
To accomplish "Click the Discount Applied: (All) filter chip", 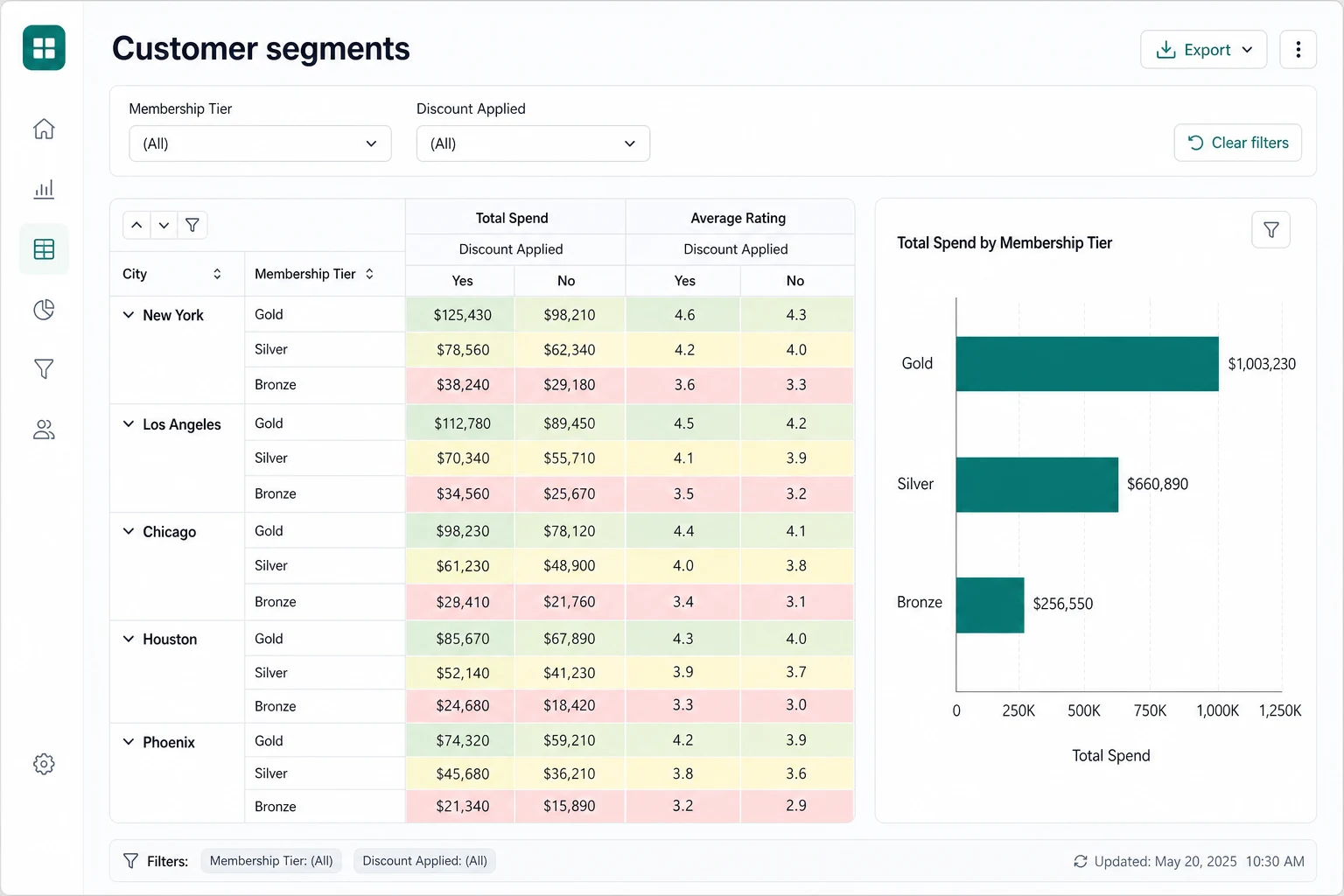I will 424,861.
